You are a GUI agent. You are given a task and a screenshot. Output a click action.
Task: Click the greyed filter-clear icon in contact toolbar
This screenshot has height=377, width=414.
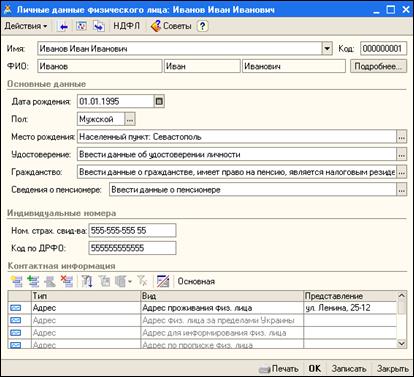[x=142, y=281]
